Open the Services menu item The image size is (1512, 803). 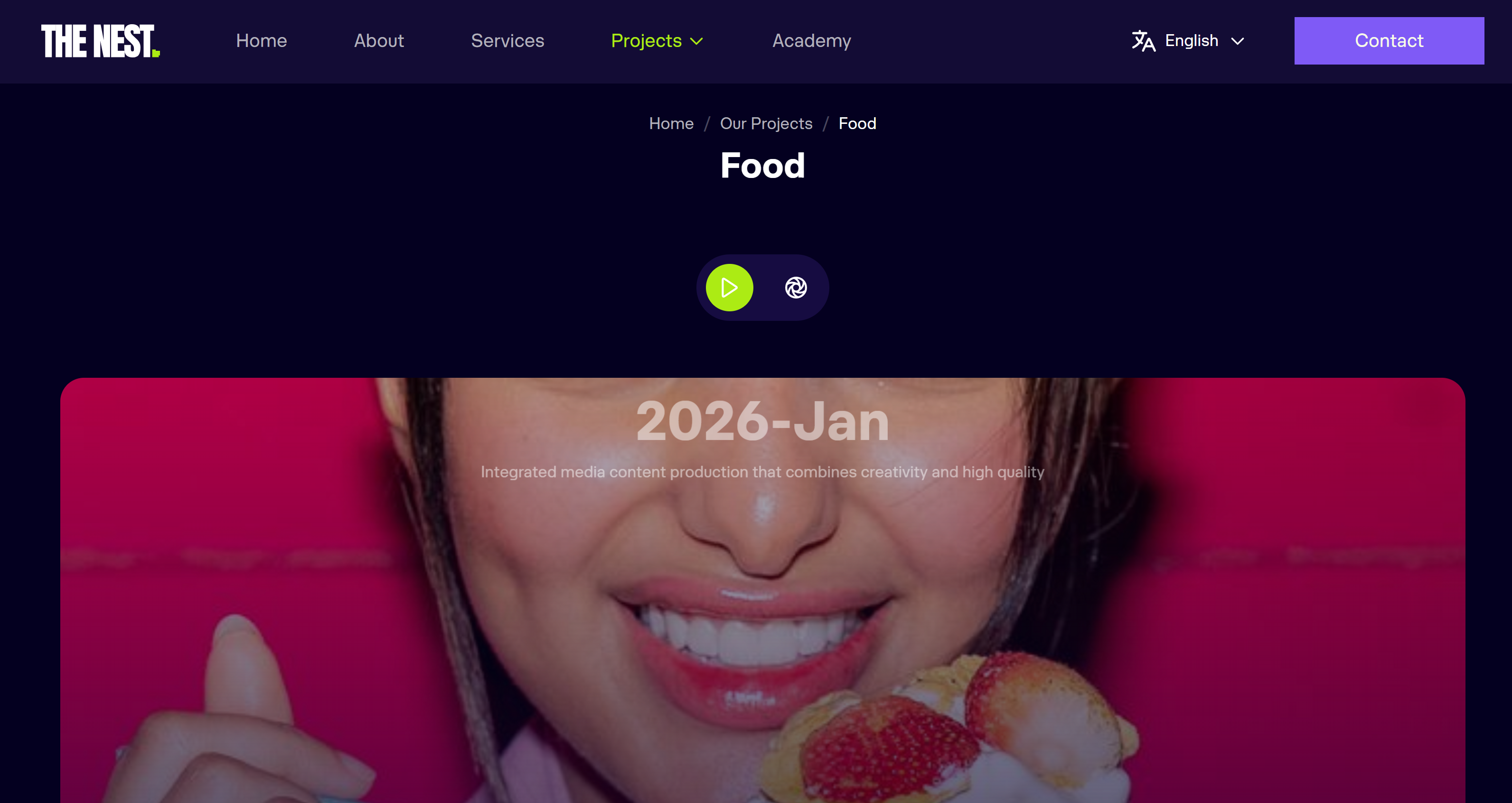pyautogui.click(x=507, y=40)
